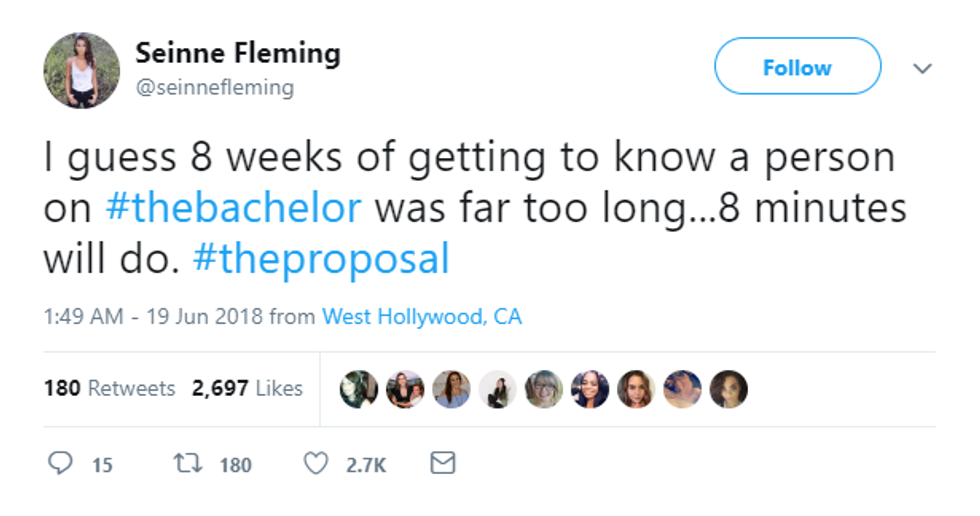
Task: Click the retweet arrows icon
Action: point(186,464)
